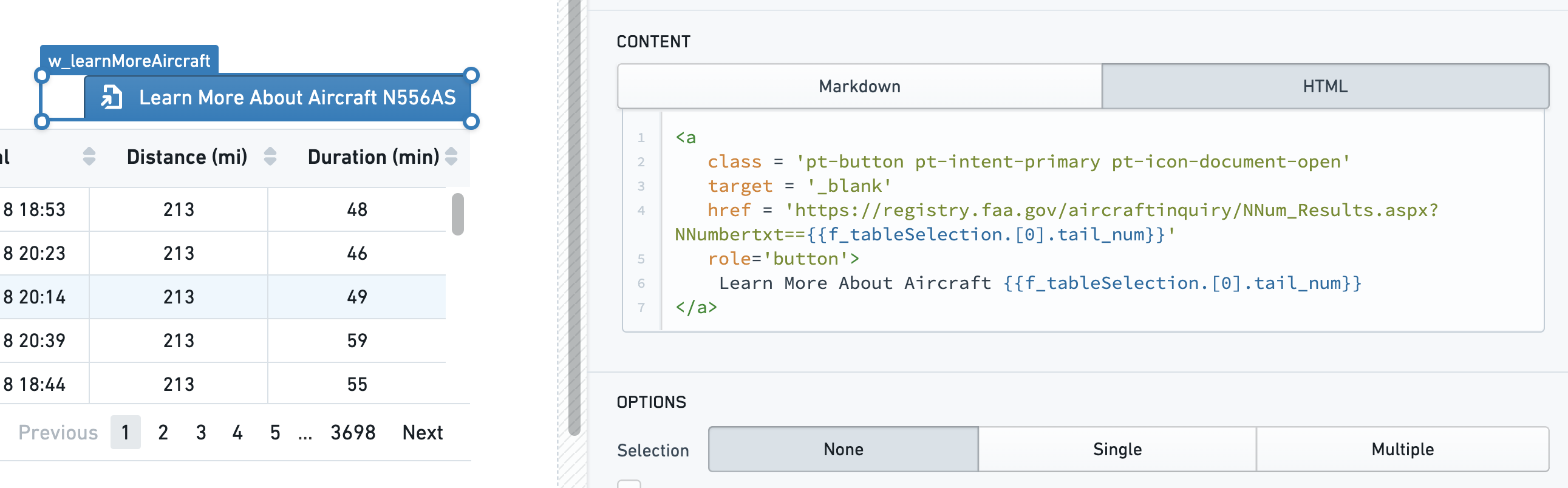Click the sort arrows on the leftmost column

[x=89, y=157]
